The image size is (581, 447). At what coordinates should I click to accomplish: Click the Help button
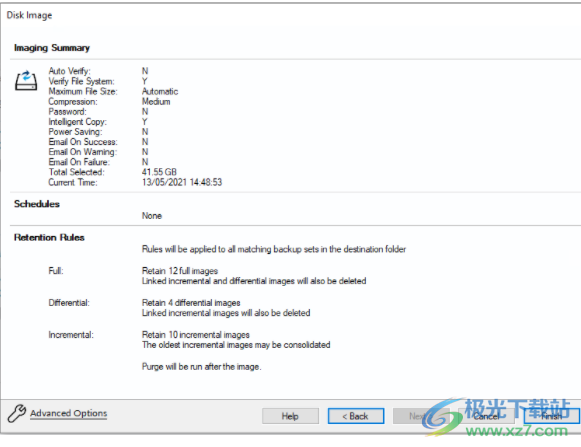(290, 416)
